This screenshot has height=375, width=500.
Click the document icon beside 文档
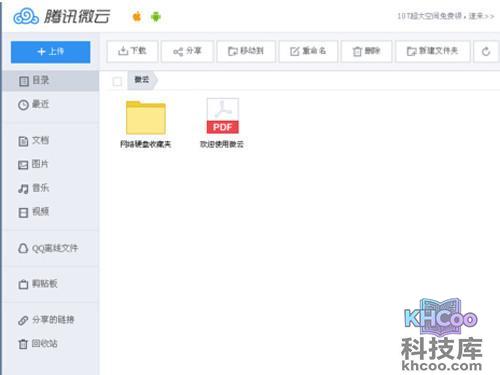pyautogui.click(x=23, y=141)
